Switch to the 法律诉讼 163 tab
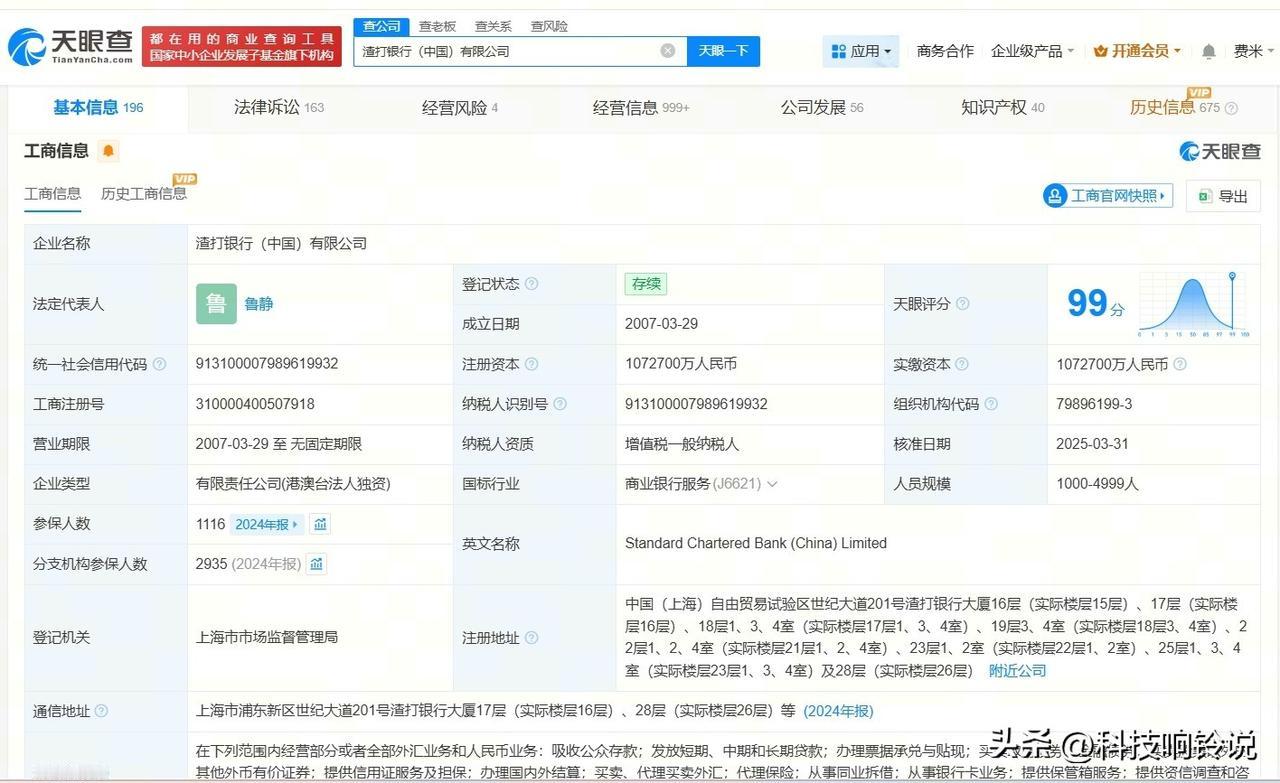 [x=279, y=108]
